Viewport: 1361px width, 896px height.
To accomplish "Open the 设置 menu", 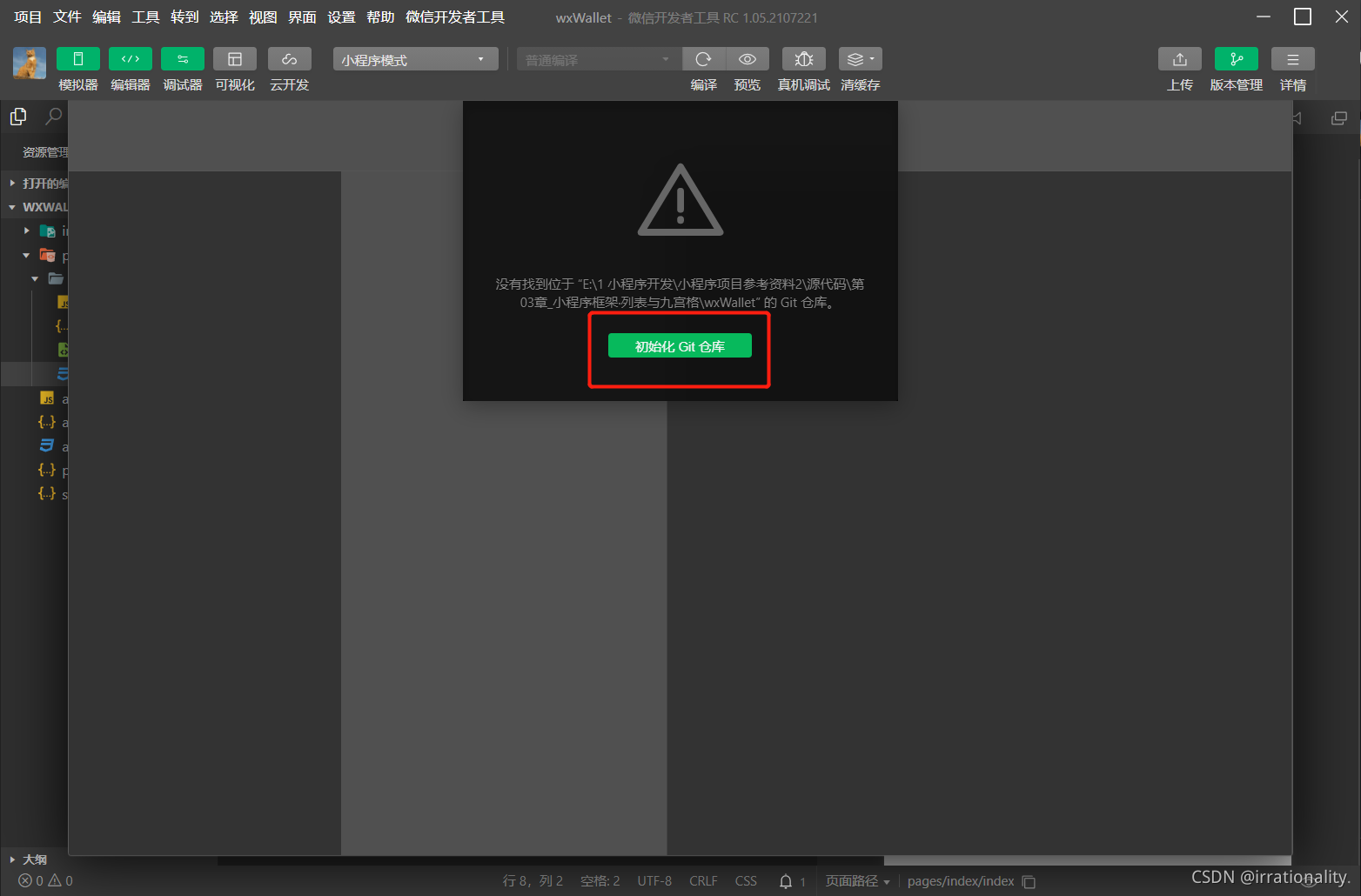I will tap(341, 17).
